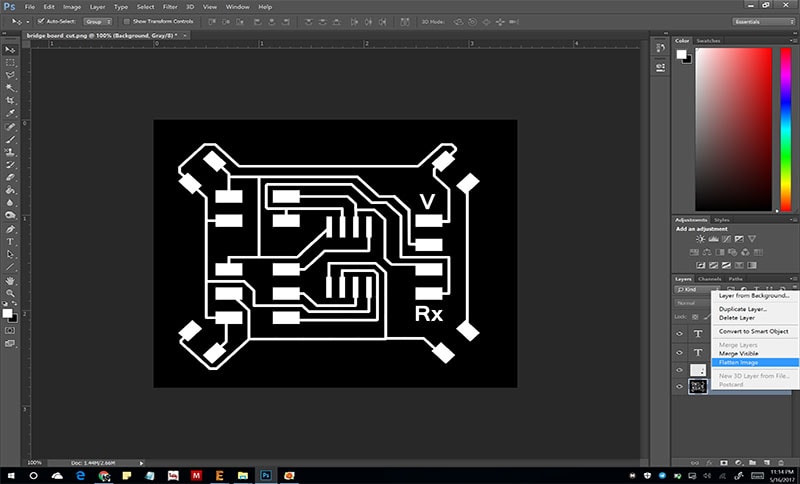Close the bridge board_cut.png document tab
Image resolution: width=800 pixels, height=484 pixels.
(185, 35)
